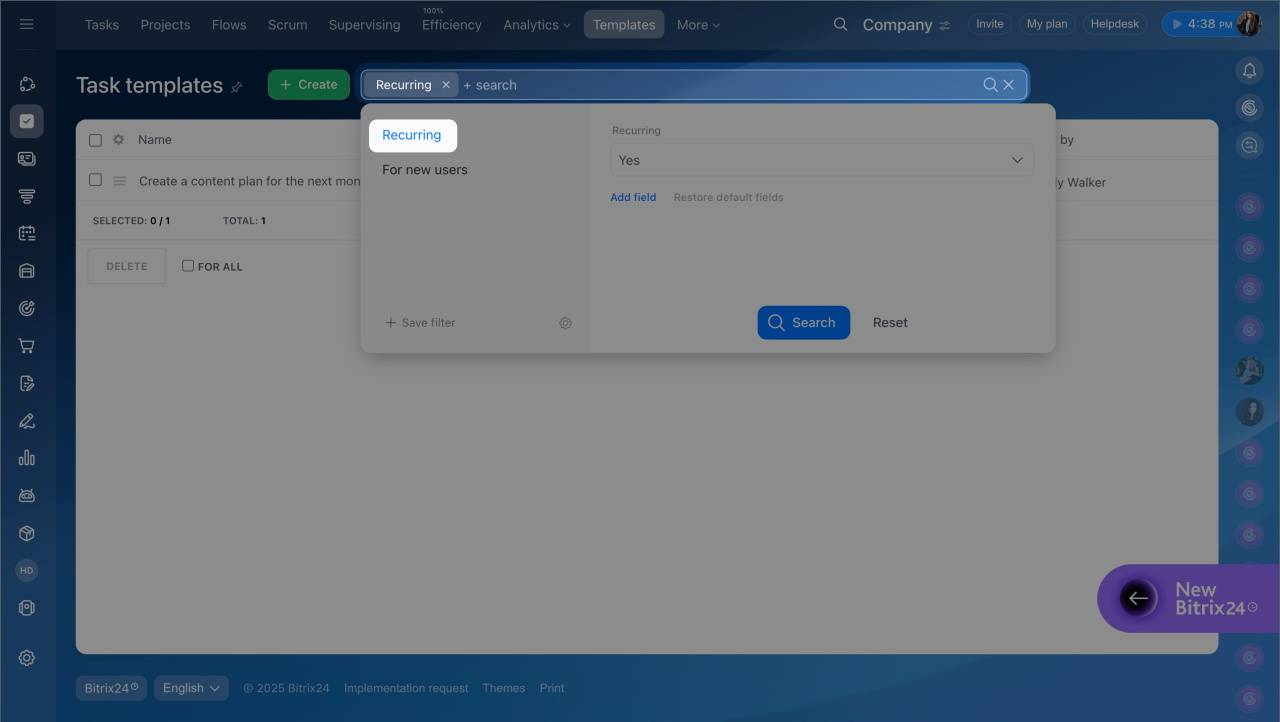
Task: Tick the select-all checkbox in table header
Action: (95, 140)
